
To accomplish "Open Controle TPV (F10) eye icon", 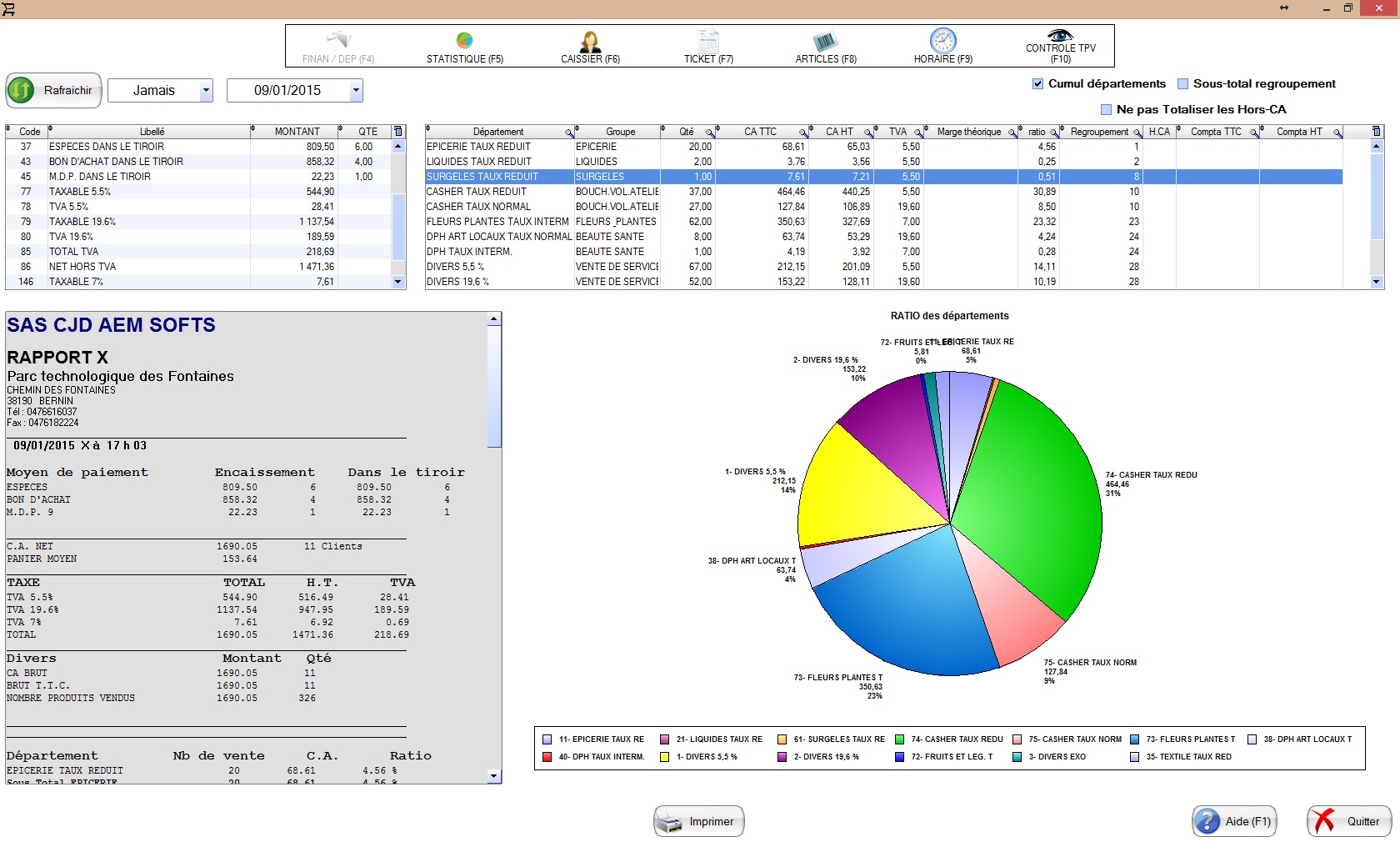I will [x=1060, y=35].
